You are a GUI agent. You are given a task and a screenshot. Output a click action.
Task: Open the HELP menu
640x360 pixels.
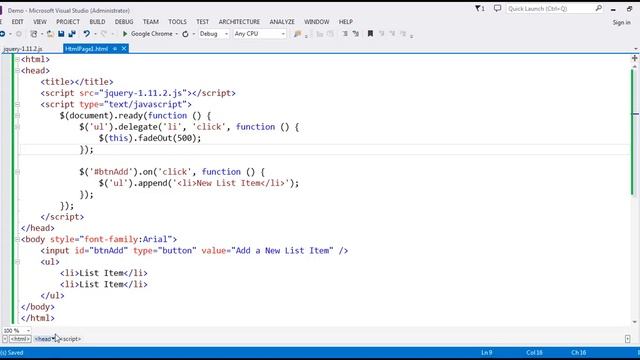345,22
